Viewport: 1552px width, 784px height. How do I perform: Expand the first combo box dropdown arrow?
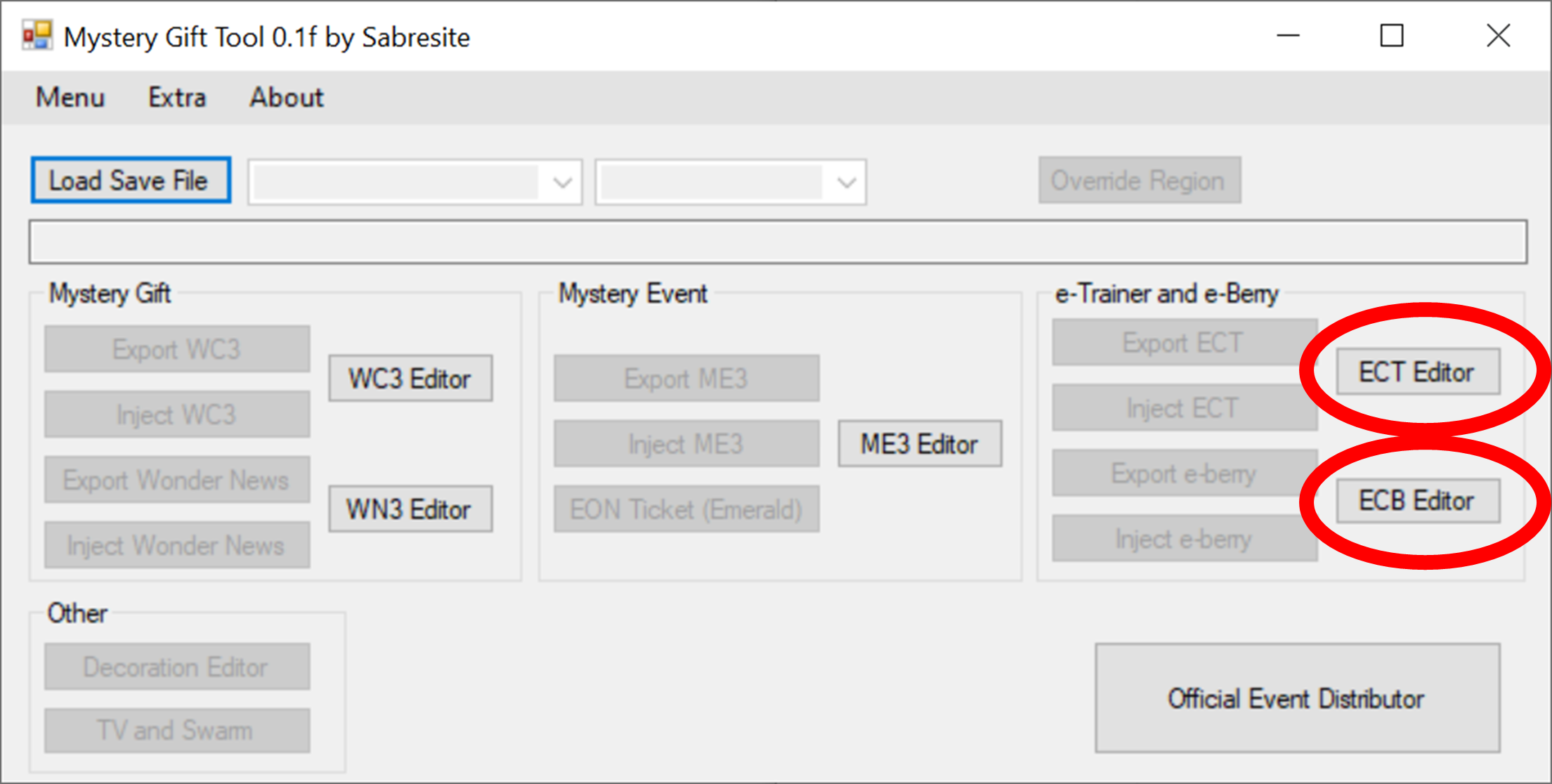562,183
